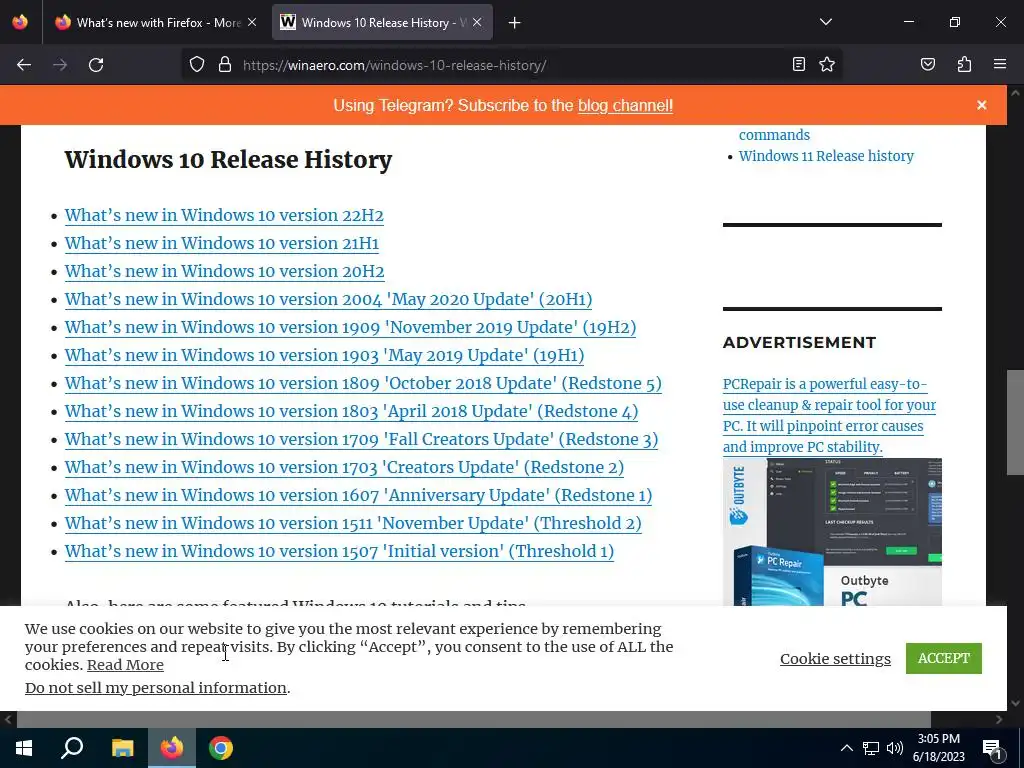Open the version 2004 'May 2020 Update' link

click(328, 300)
